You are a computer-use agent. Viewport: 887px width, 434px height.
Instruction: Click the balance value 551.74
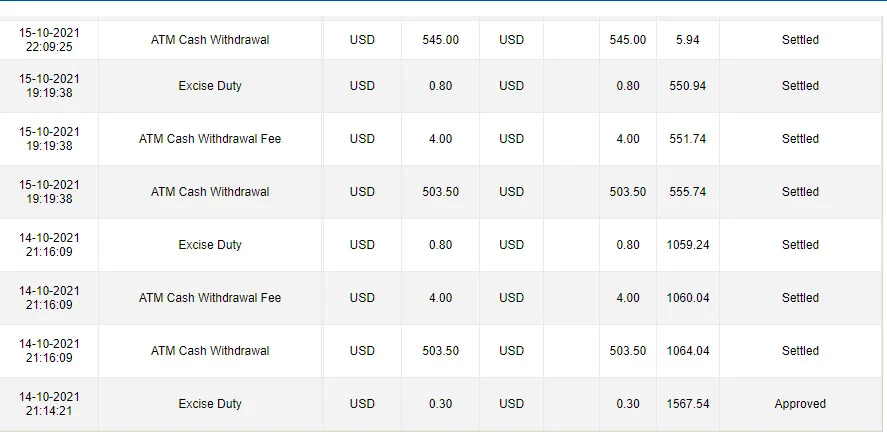coord(688,139)
